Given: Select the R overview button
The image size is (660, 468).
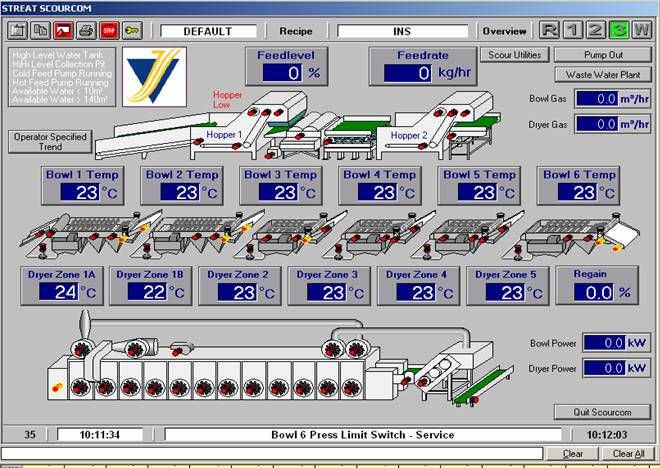Looking at the screenshot, I should tap(551, 30).
